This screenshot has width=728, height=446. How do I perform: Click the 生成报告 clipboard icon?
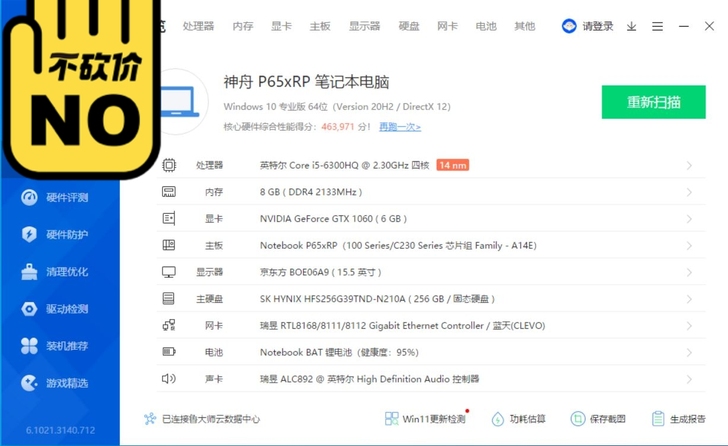(658, 419)
